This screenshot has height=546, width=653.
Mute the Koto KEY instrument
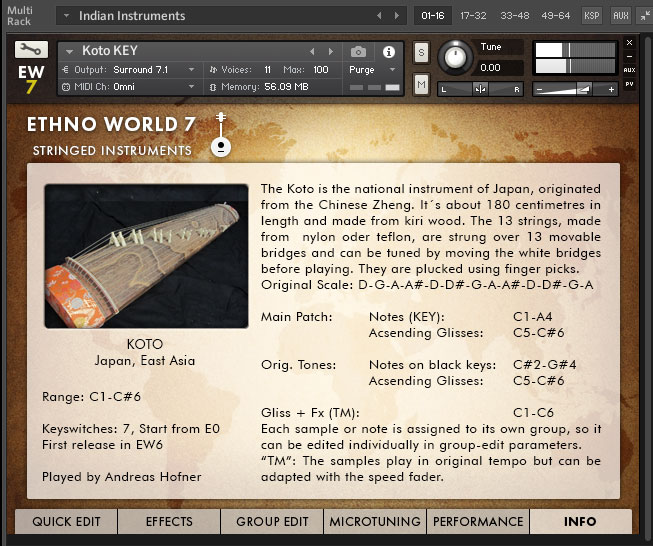coord(421,85)
